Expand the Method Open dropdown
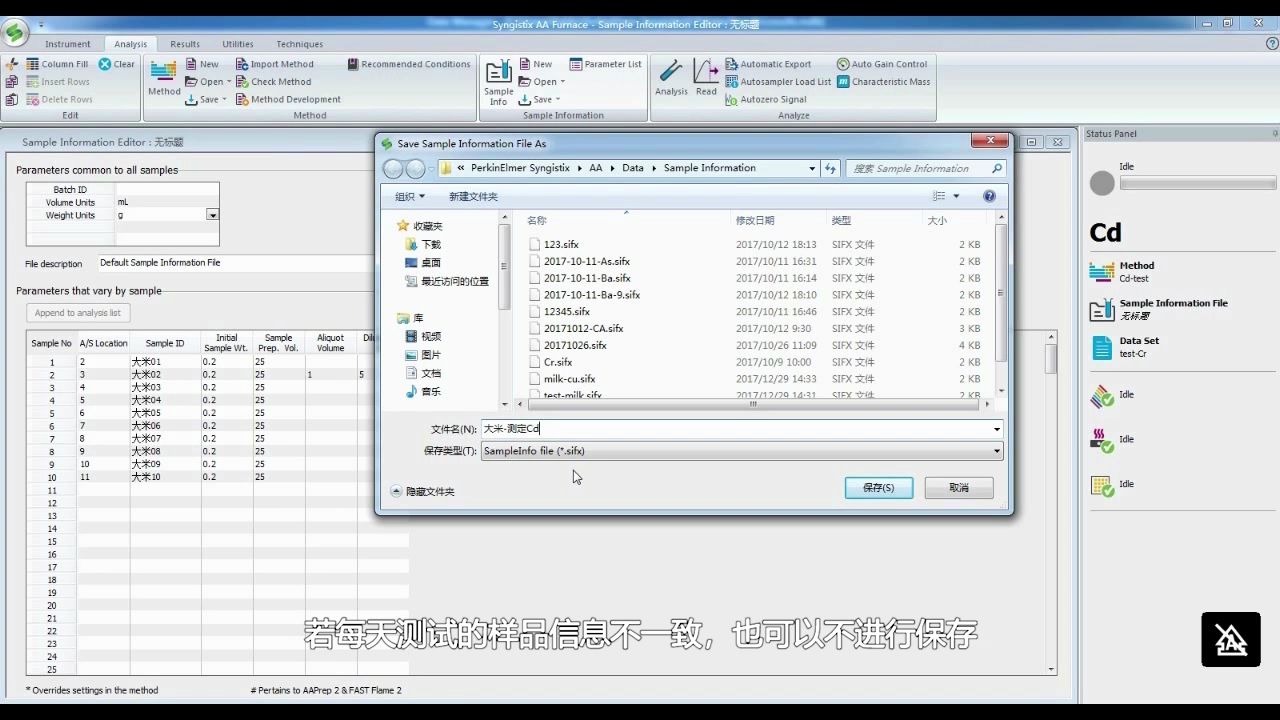This screenshot has width=1280, height=720. click(x=229, y=82)
